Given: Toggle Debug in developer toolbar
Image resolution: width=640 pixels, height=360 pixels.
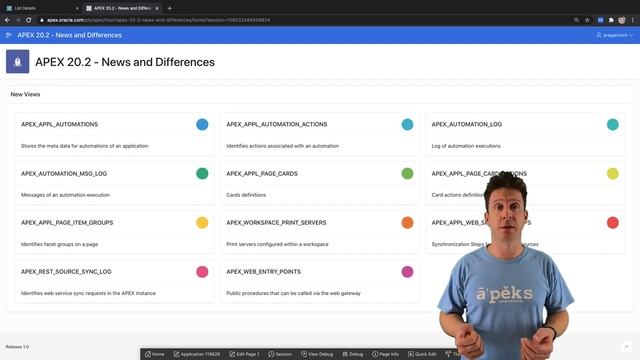Looking at the screenshot, I should [353, 354].
